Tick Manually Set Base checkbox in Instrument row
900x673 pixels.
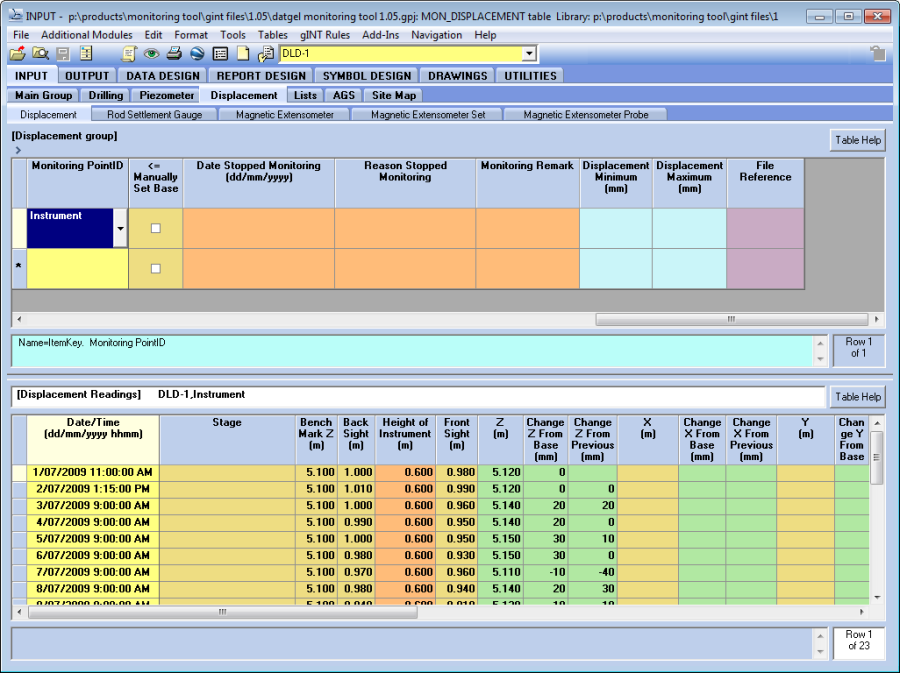point(155,228)
